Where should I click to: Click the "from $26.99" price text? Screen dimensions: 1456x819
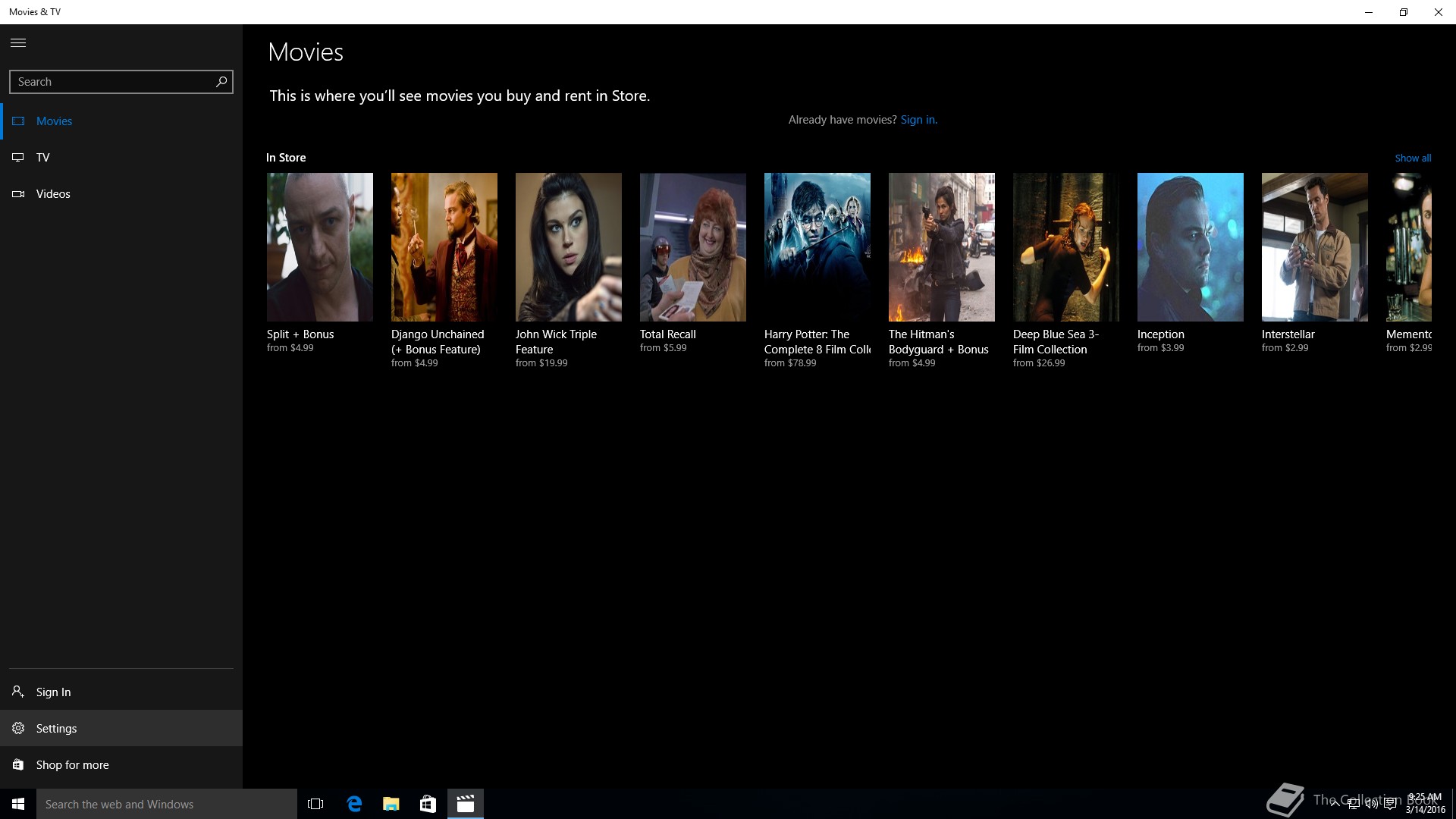pos(1039,363)
